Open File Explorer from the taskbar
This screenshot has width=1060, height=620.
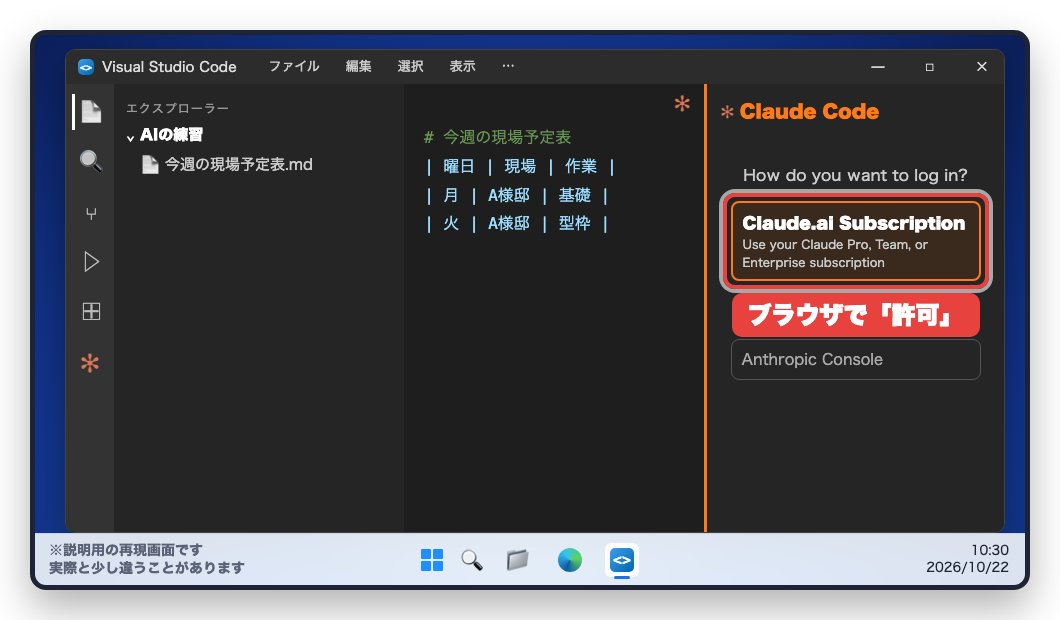coord(518,560)
